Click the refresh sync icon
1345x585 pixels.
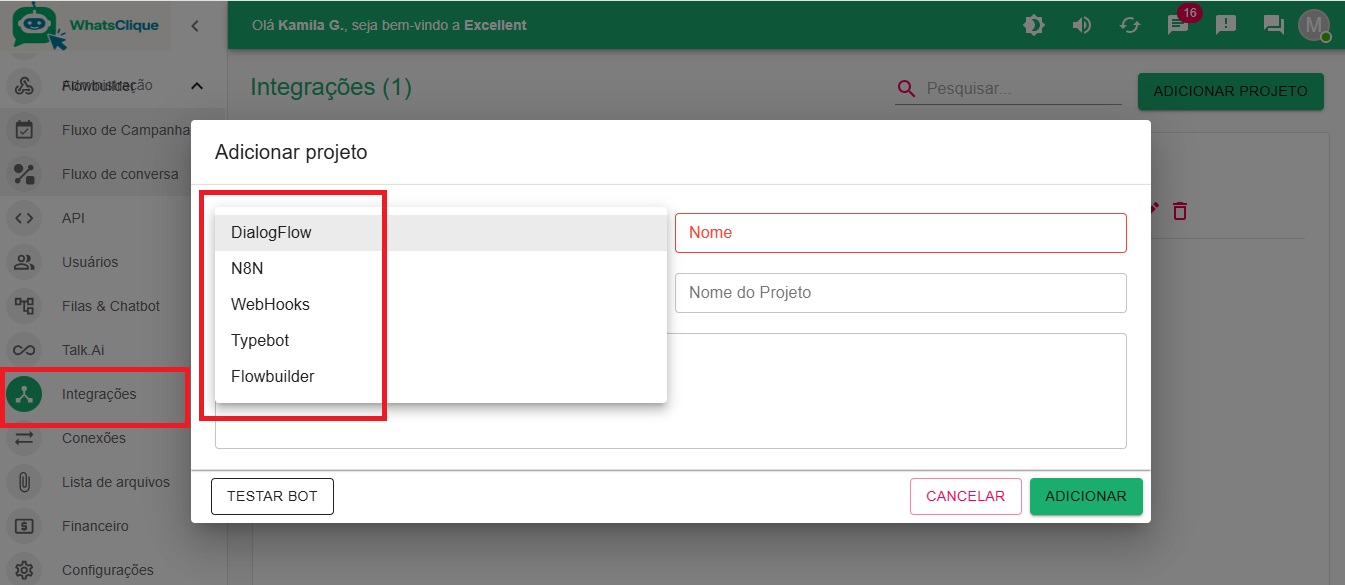tap(1130, 25)
